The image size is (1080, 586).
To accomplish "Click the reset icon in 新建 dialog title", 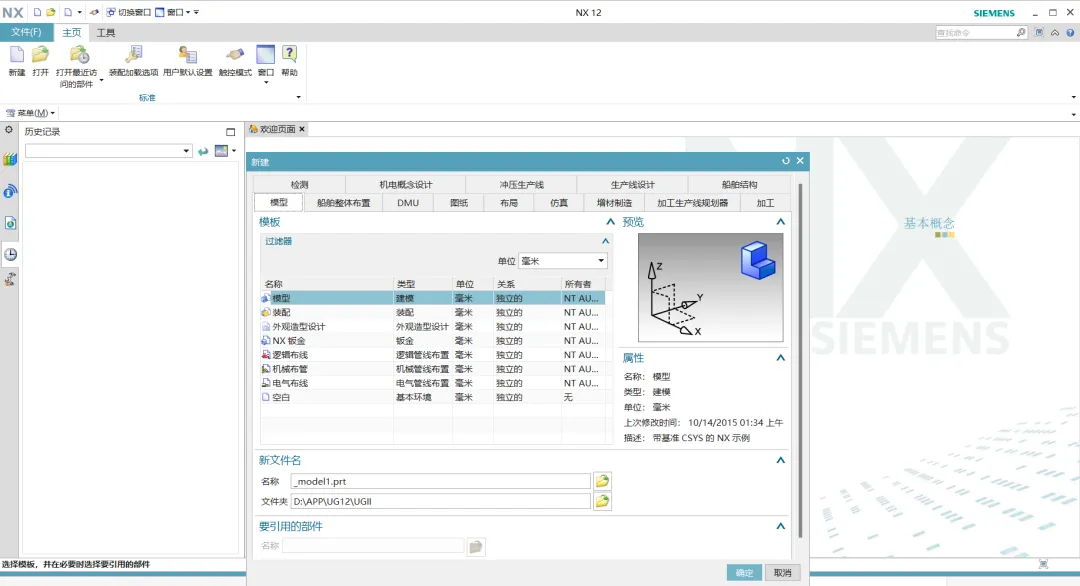I will pos(786,161).
